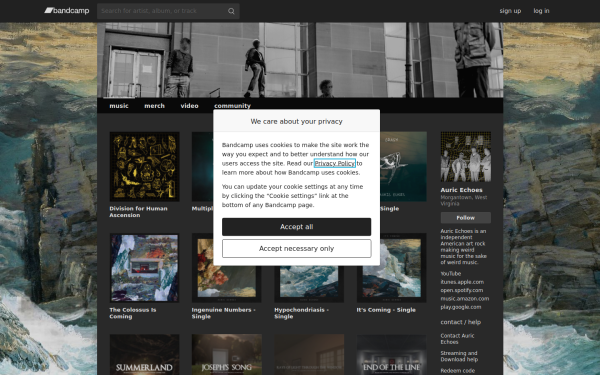Open The Colossus Is Coming album cover
The width and height of the screenshot is (600, 375).
point(144,268)
